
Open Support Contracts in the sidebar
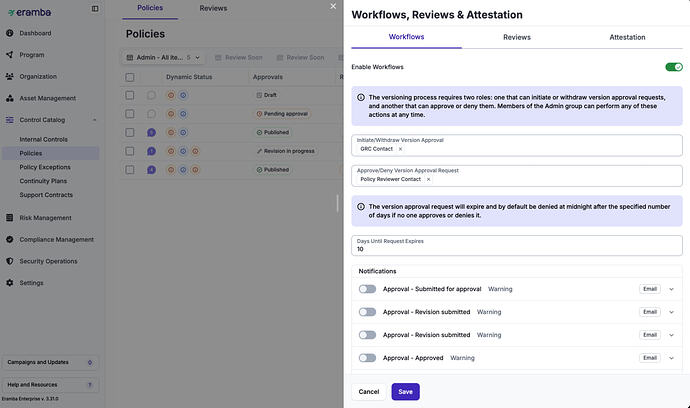[46, 195]
